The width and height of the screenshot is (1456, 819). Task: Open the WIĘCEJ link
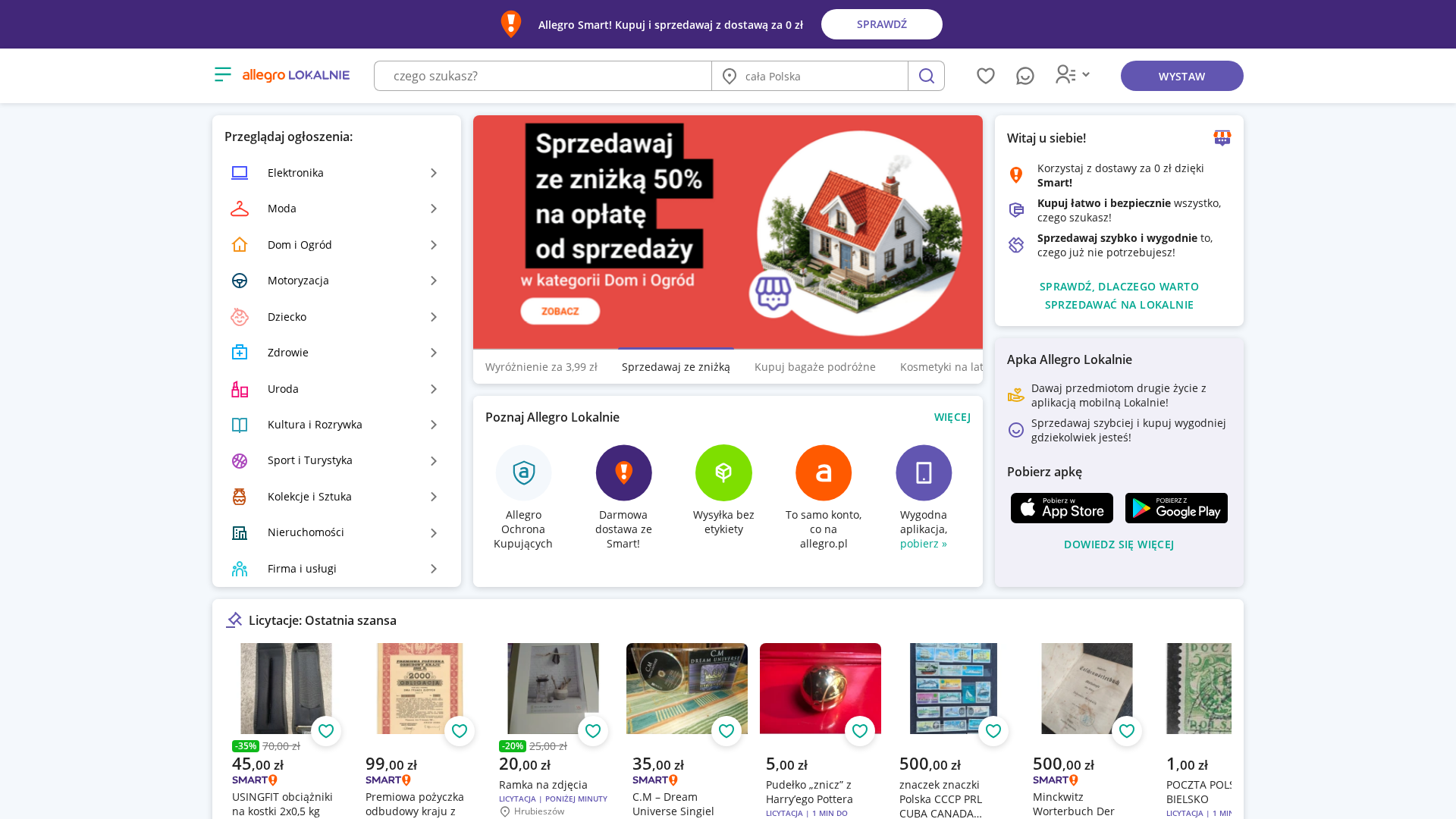coord(952,417)
